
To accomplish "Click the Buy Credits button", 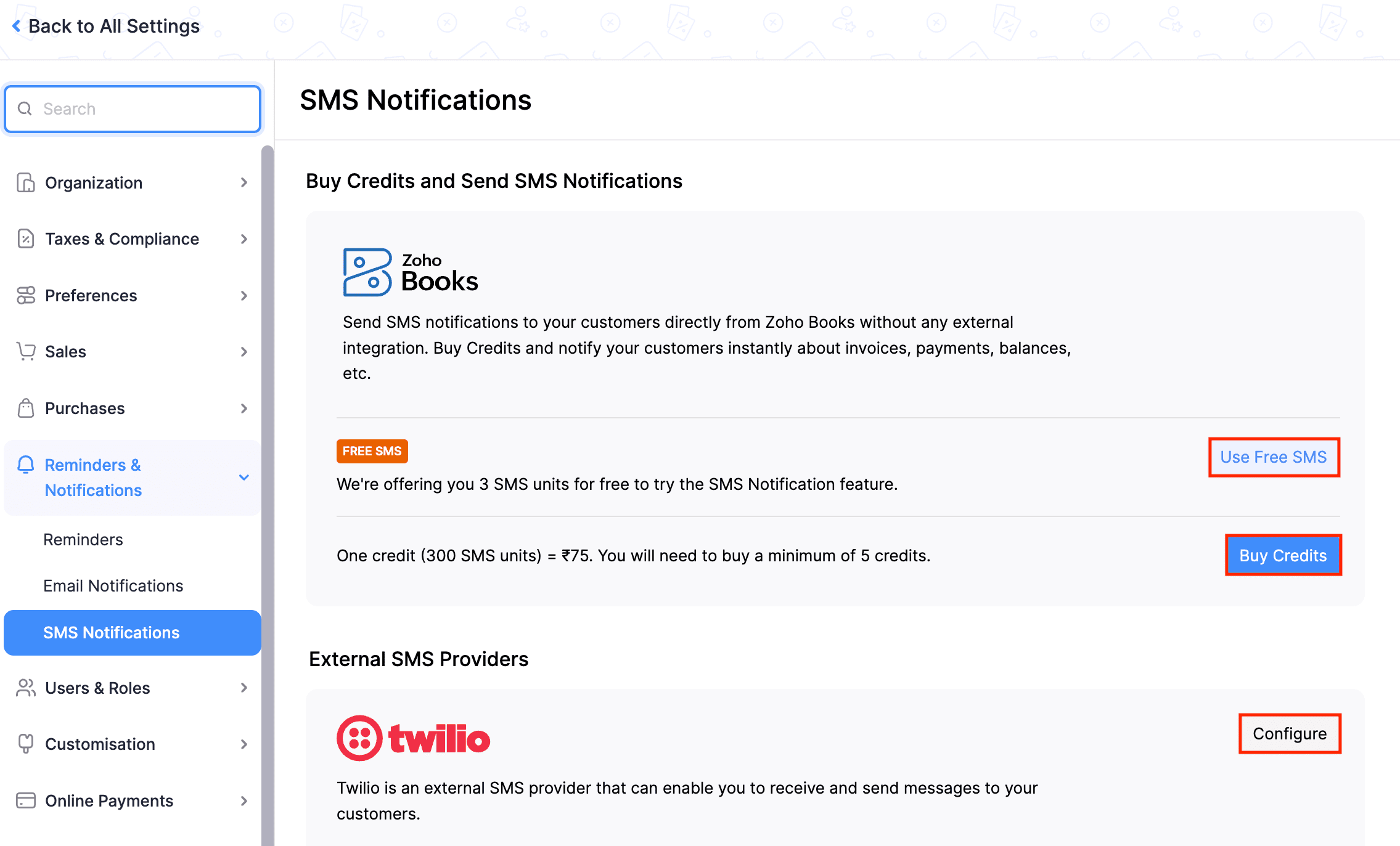I will 1284,555.
